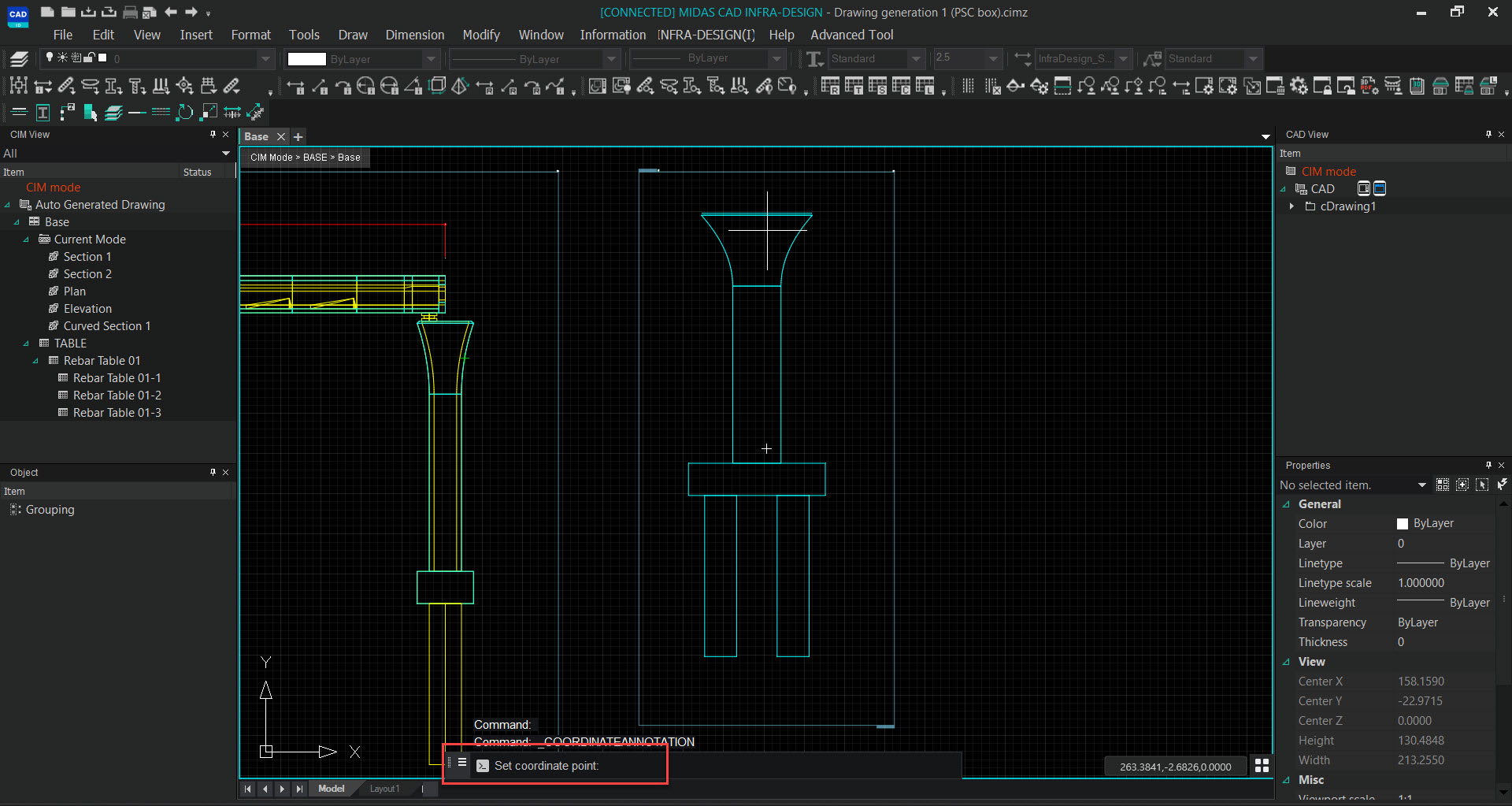Pin the Properties panel
1512x806 pixels.
pyautogui.click(x=1488, y=466)
